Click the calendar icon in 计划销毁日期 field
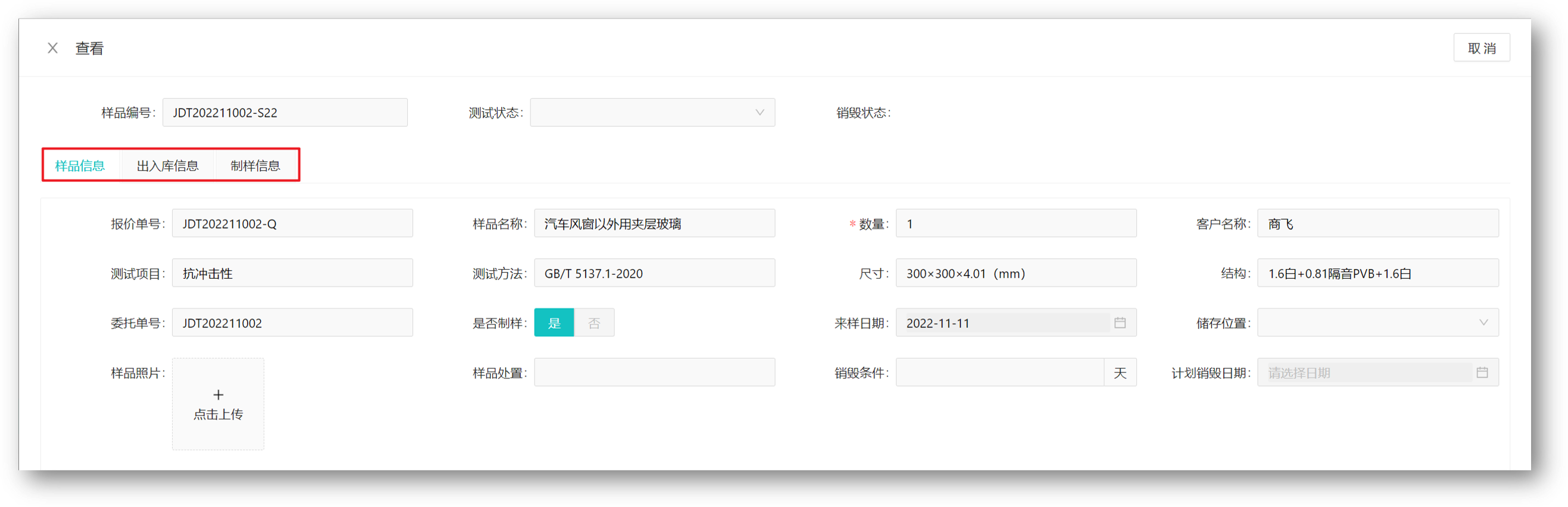 point(1482,372)
